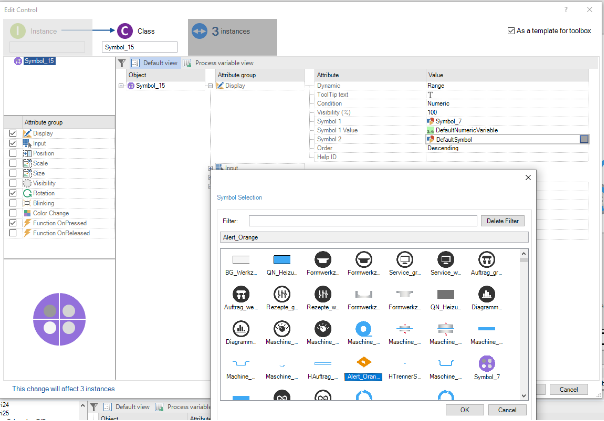Enable the Color Change attribute group
The width and height of the screenshot is (604, 421).
tap(13, 213)
